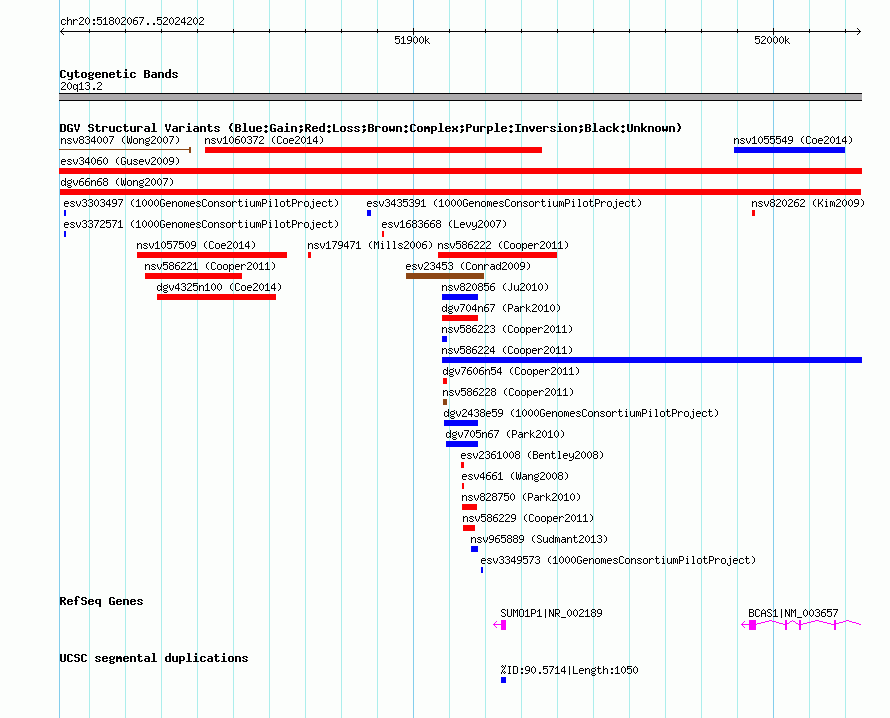The image size is (890, 718).
Task: Open the esv2361008 (Bentley2008) label
Action: click(x=532, y=455)
